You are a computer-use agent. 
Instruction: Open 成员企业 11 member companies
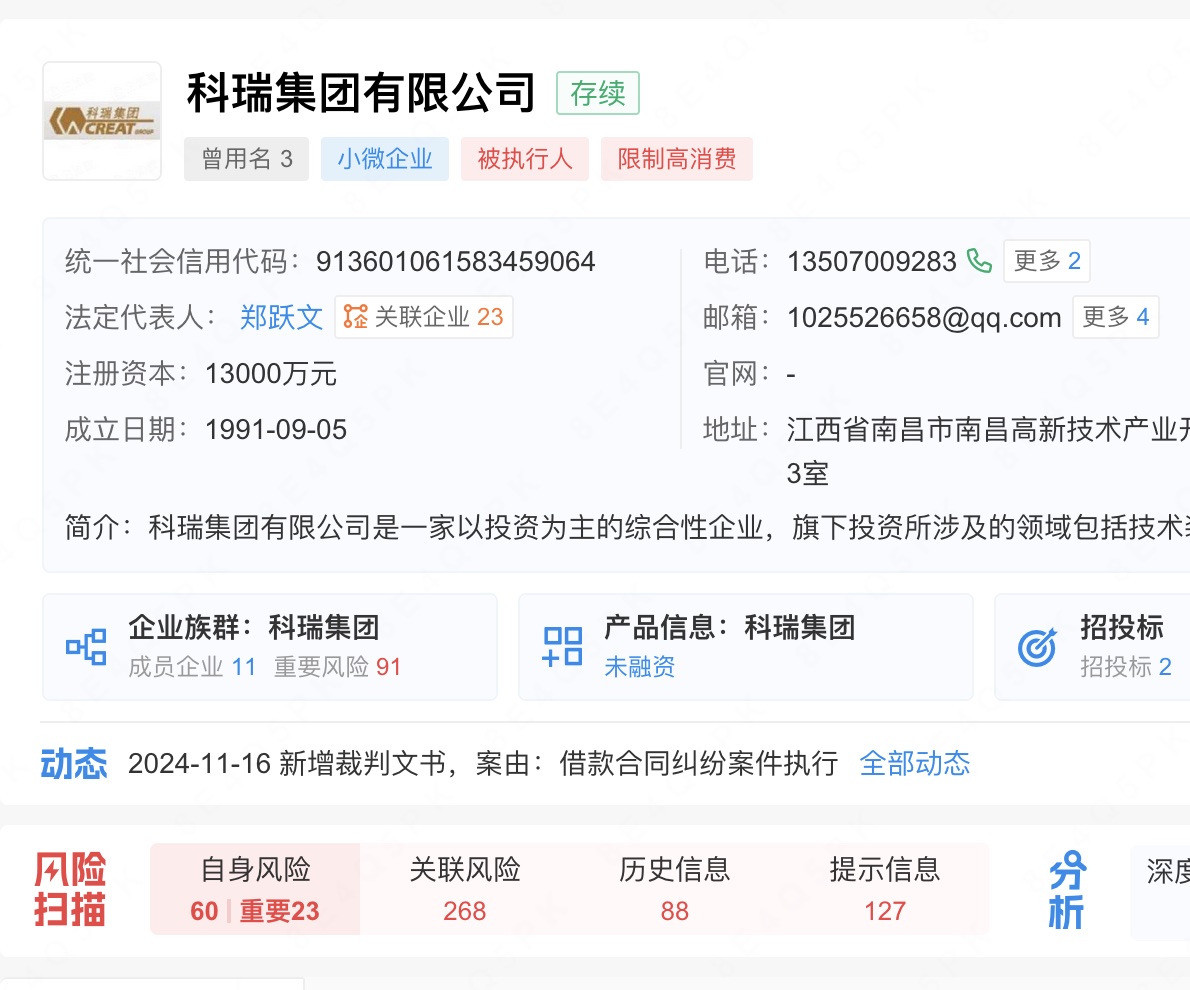192,667
